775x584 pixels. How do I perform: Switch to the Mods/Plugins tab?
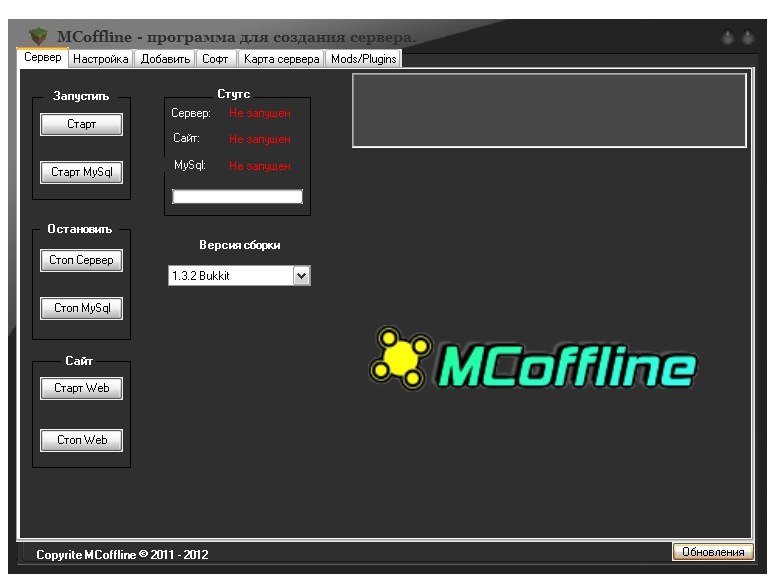[364, 59]
